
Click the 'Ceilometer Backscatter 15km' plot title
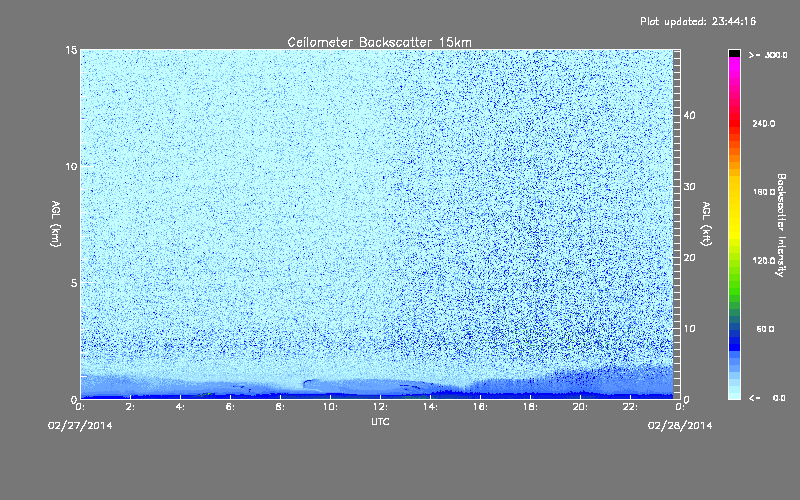click(x=380, y=42)
